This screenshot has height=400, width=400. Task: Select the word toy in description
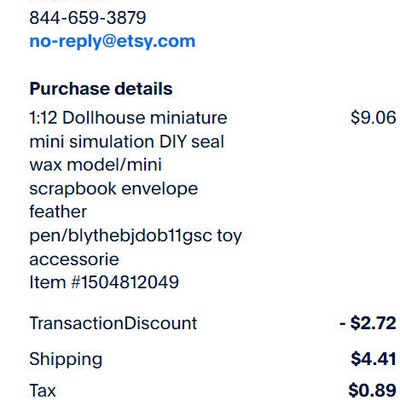[229, 237]
